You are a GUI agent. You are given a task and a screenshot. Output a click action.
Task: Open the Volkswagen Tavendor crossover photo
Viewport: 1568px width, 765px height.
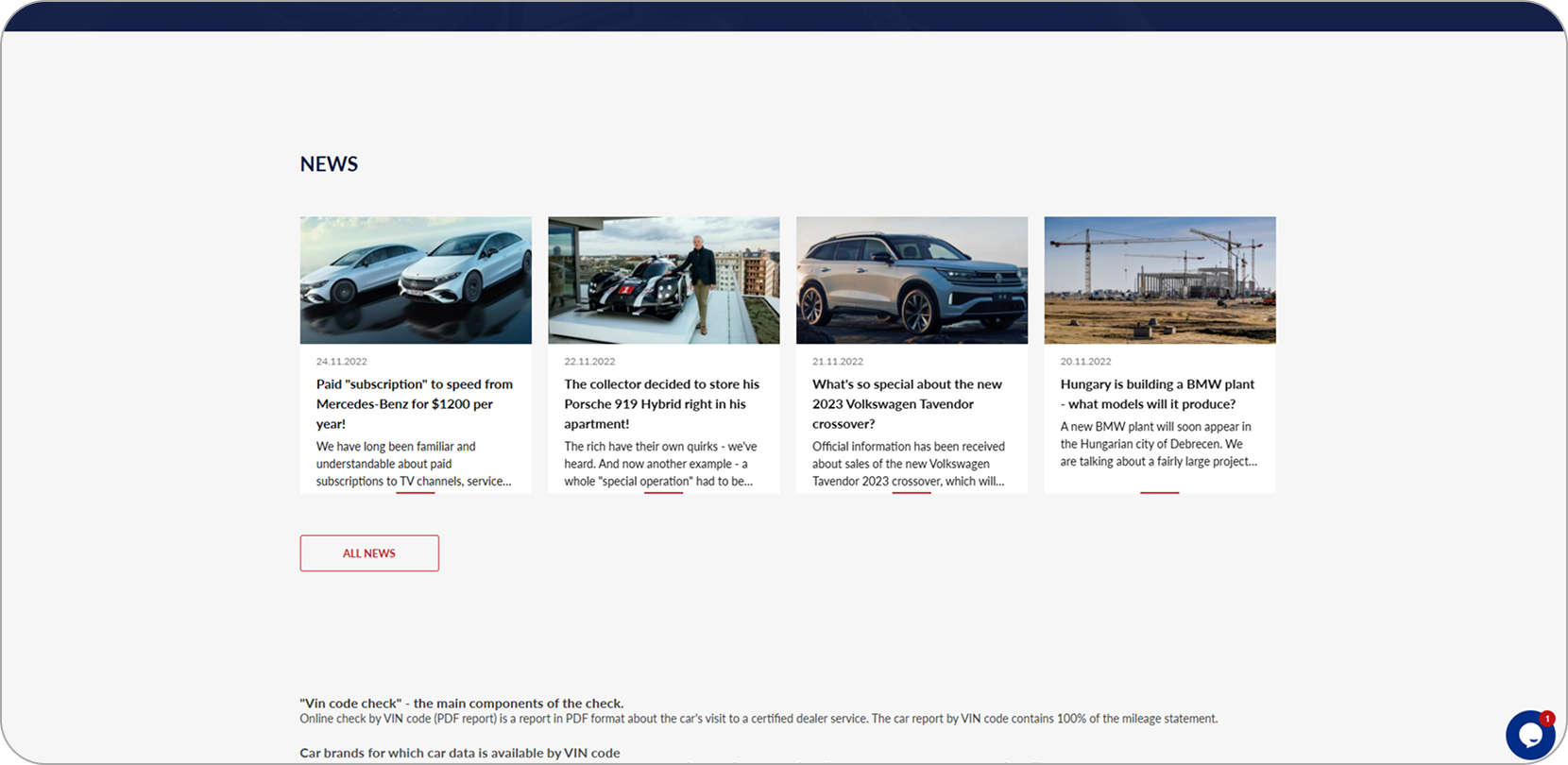pos(912,280)
